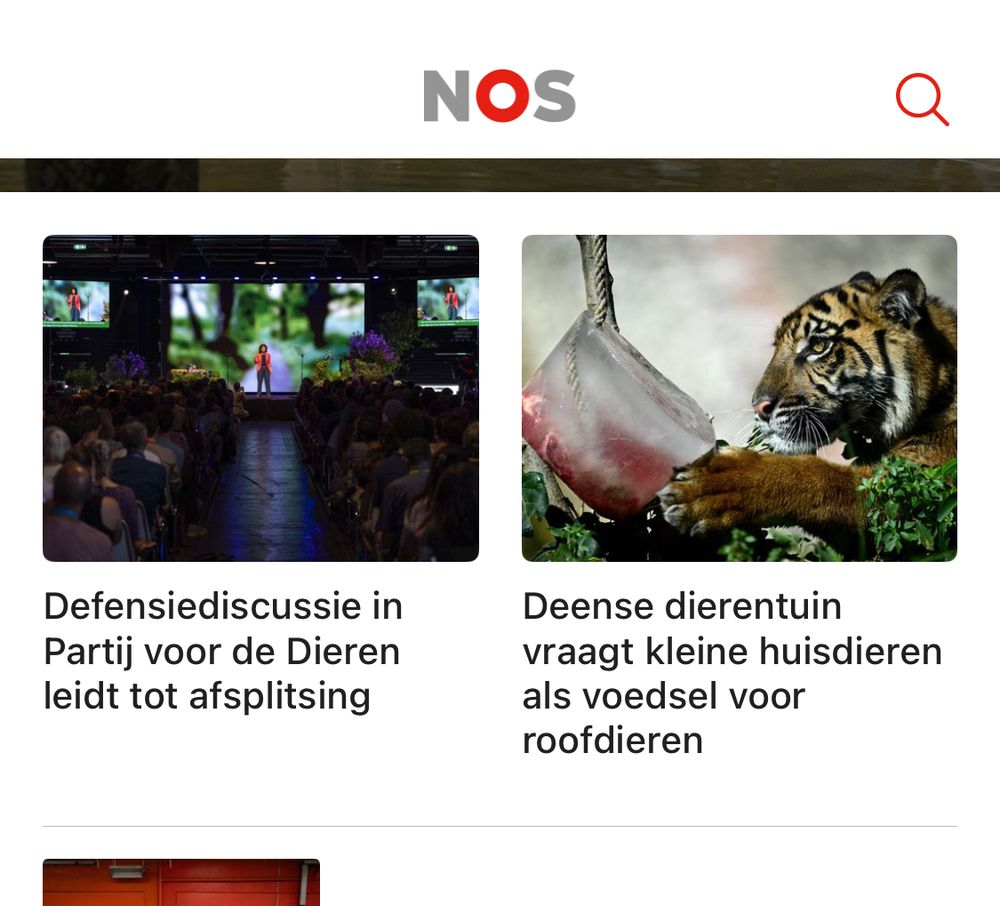Open headline about Partij voor de Dieren afsplitsing
This screenshot has width=1000, height=906.
[223, 651]
